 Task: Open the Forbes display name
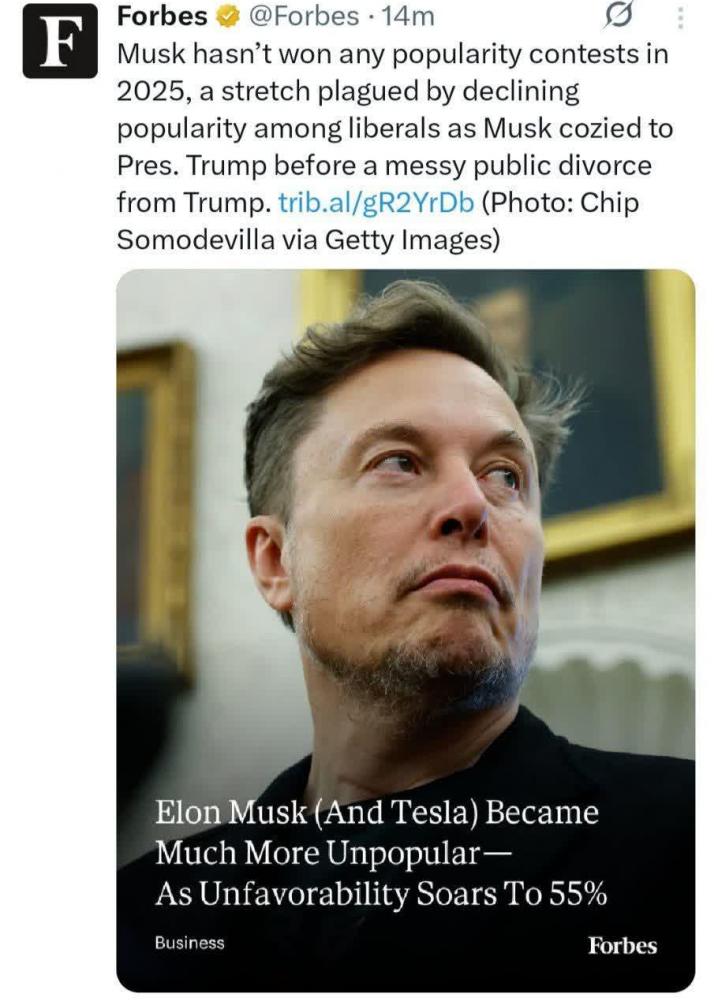[x=163, y=17]
